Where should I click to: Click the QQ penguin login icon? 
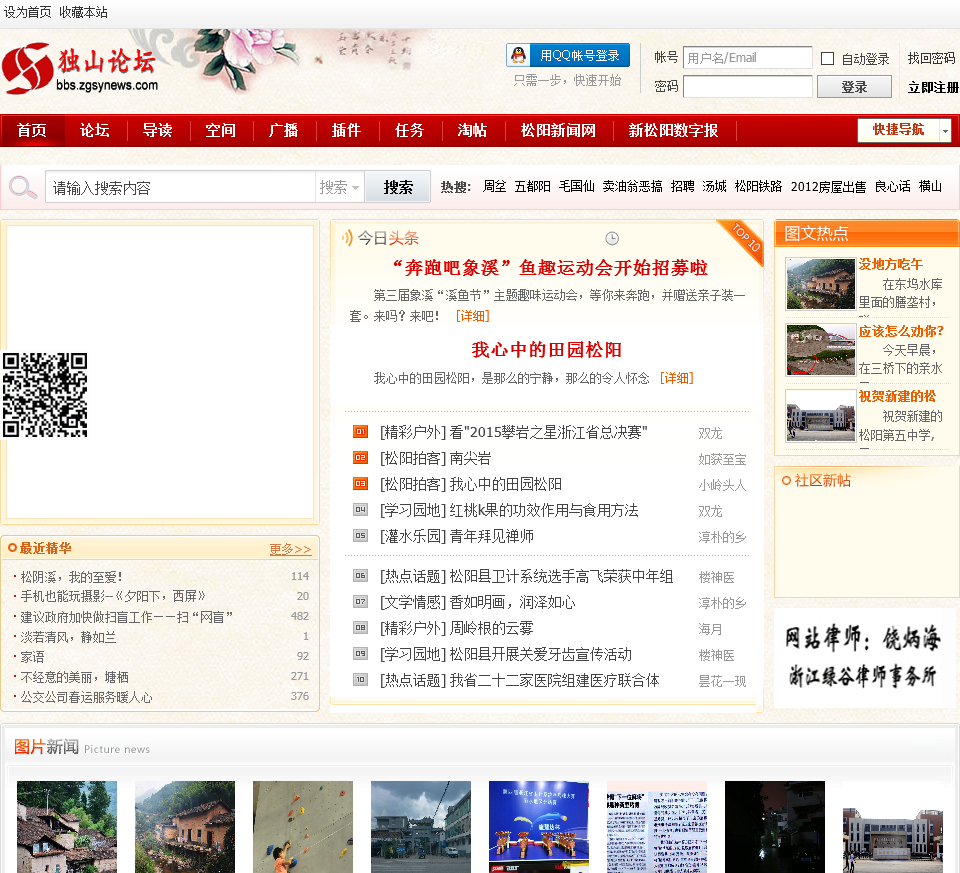coord(519,55)
